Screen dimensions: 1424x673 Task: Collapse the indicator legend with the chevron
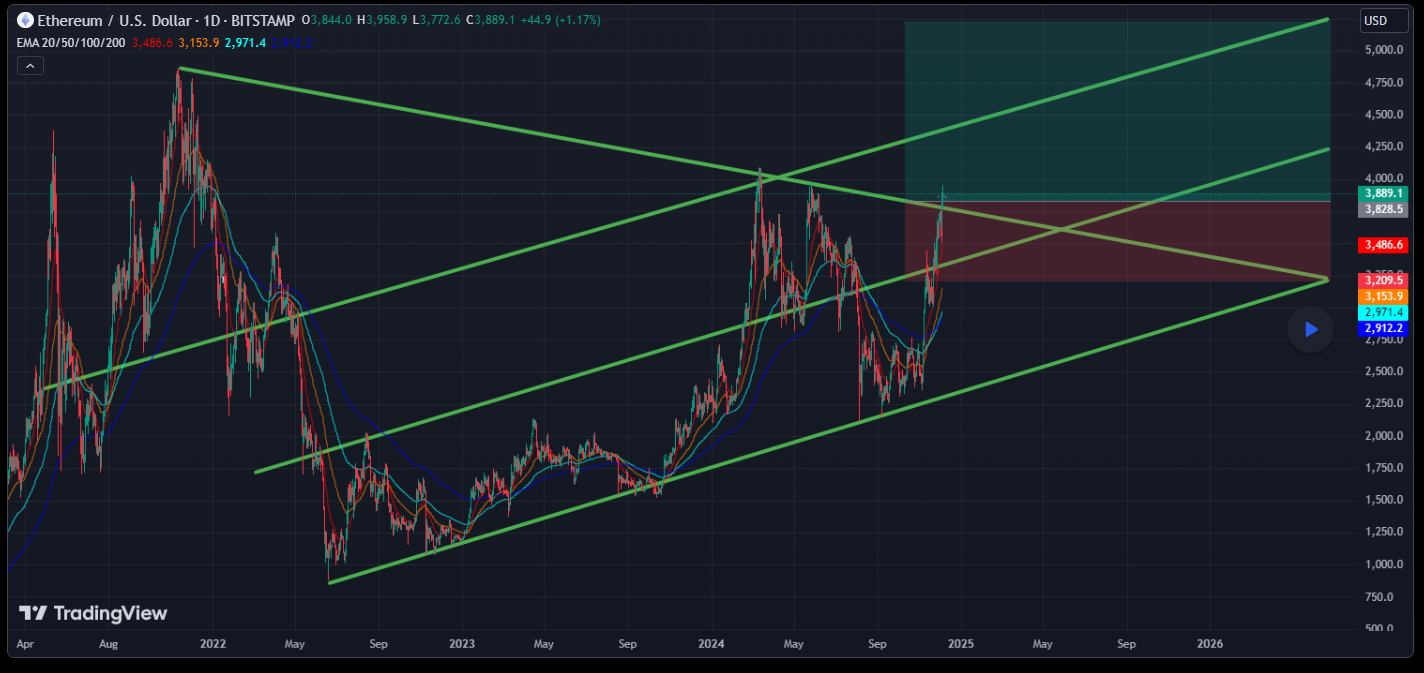coord(30,66)
